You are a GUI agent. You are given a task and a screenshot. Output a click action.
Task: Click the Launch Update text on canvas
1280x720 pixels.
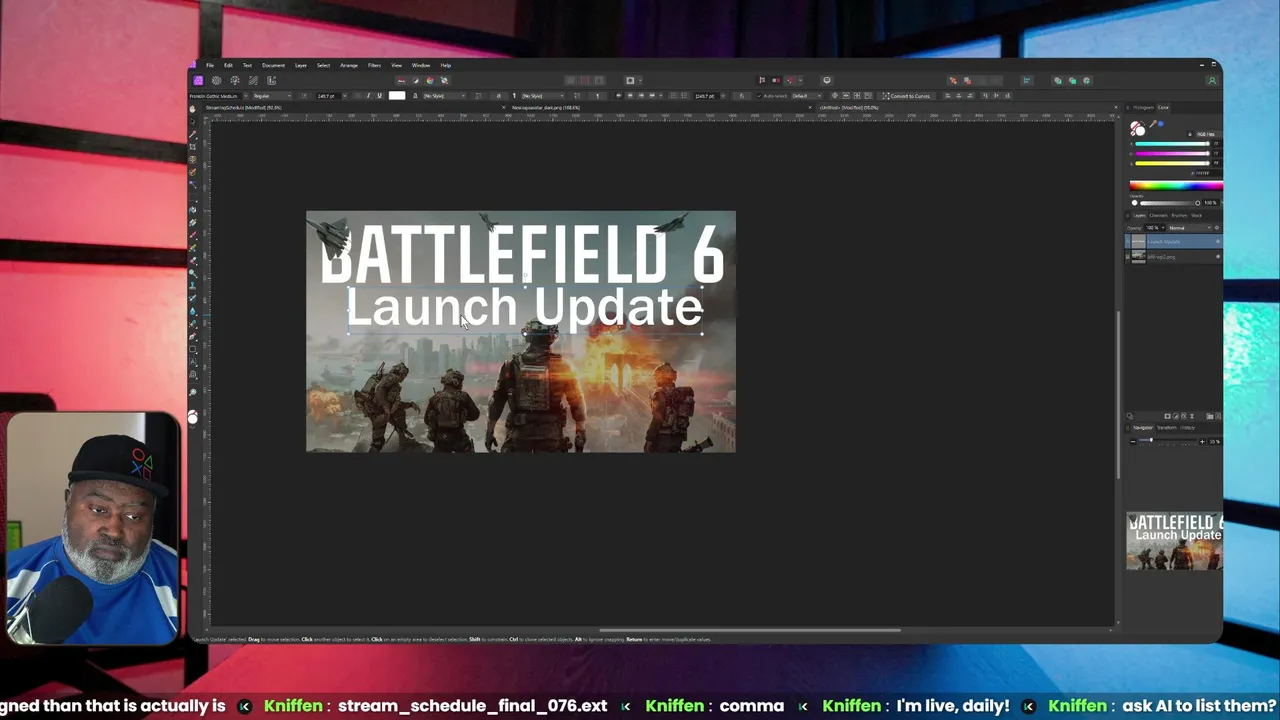coord(524,307)
